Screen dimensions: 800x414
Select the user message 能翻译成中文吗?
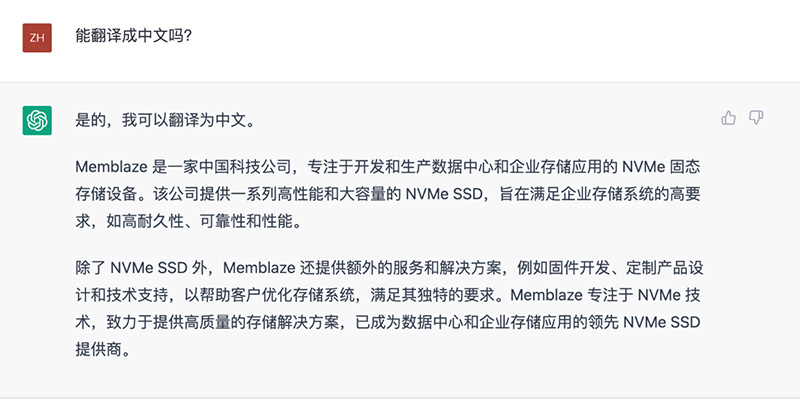pyautogui.click(x=134, y=36)
